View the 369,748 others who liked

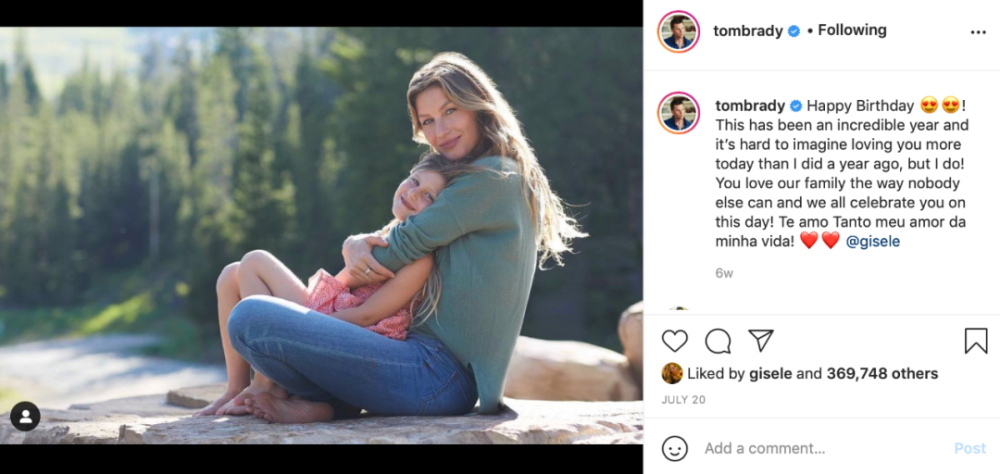pyautogui.click(x=882, y=373)
